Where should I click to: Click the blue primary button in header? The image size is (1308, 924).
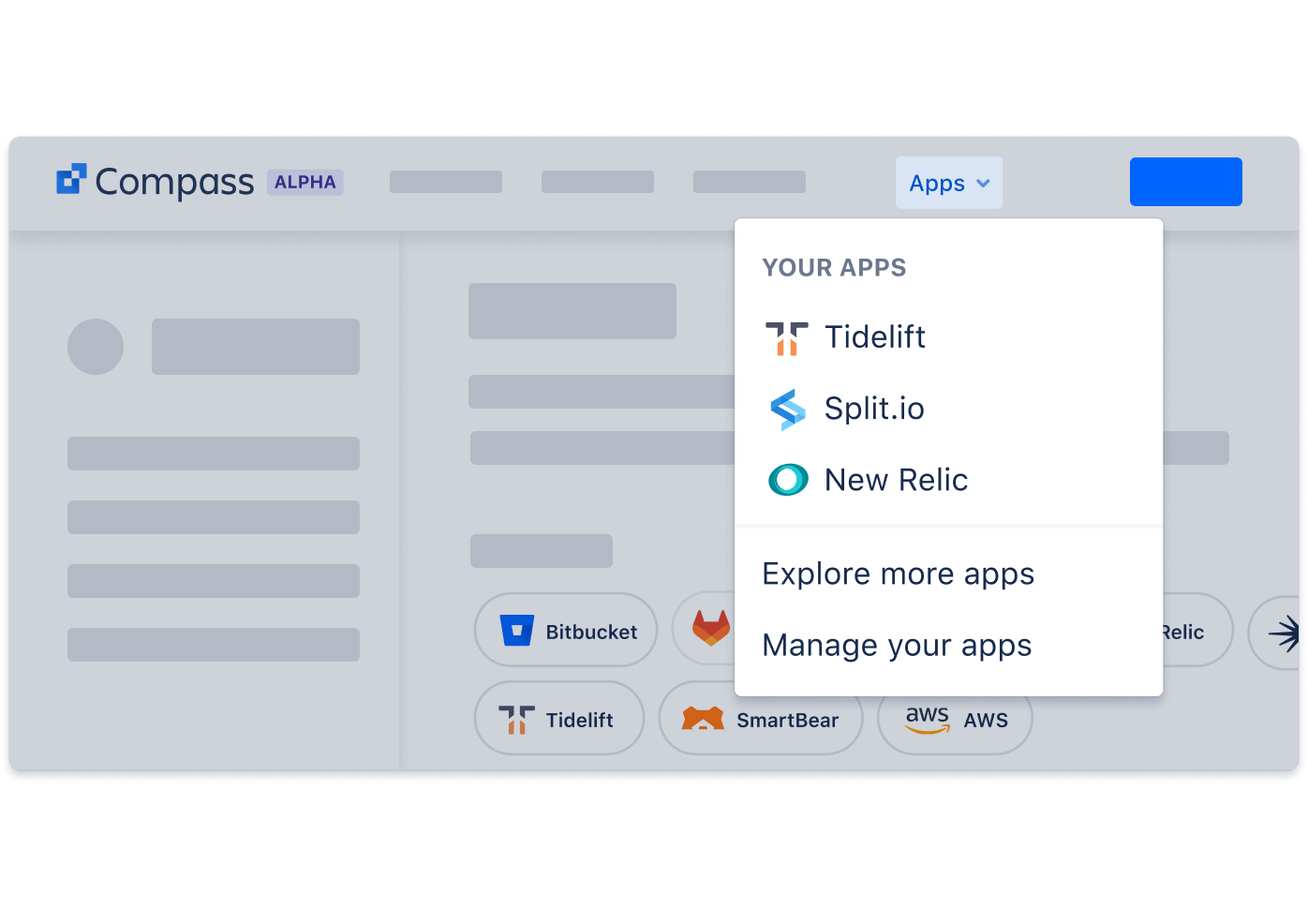tap(1186, 182)
